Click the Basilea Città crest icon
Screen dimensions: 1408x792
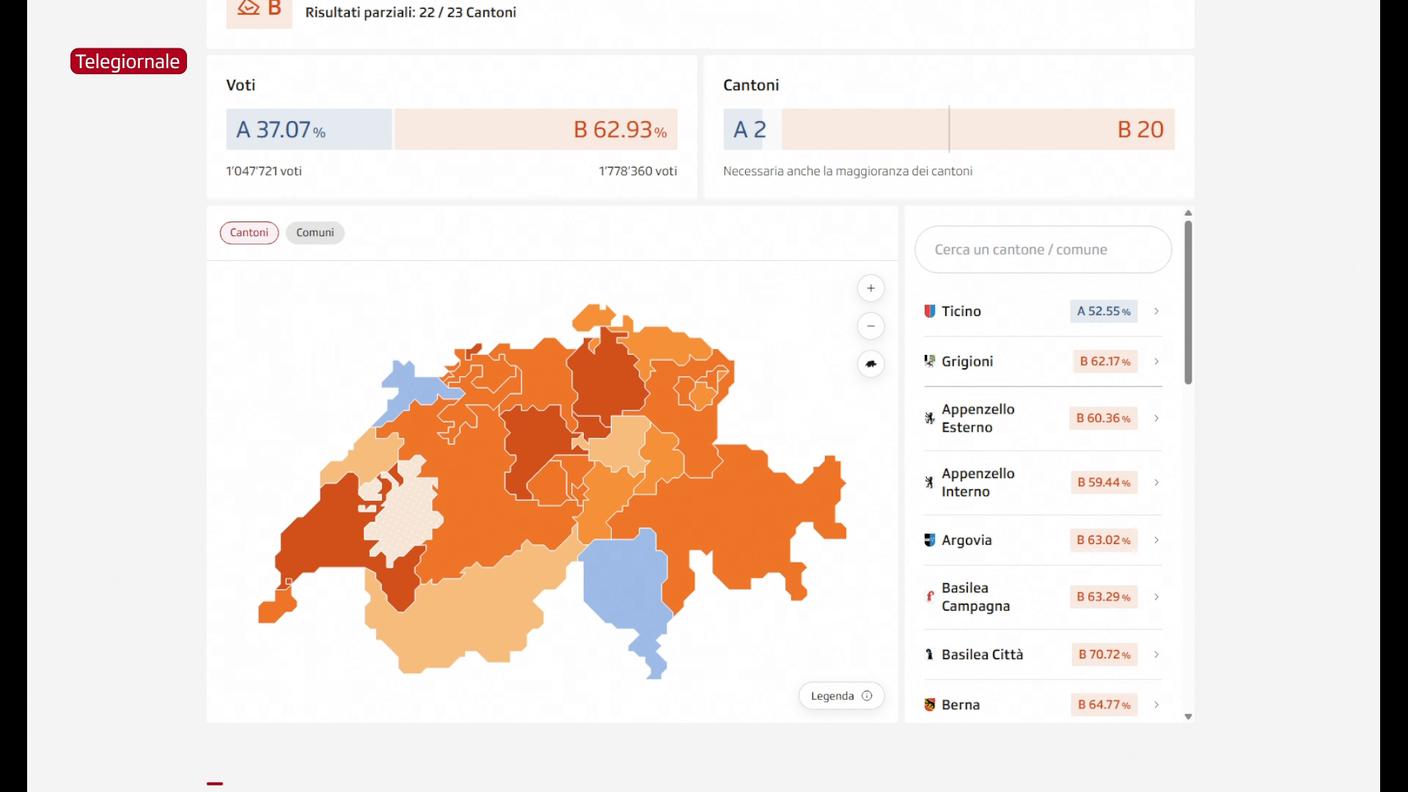click(929, 655)
